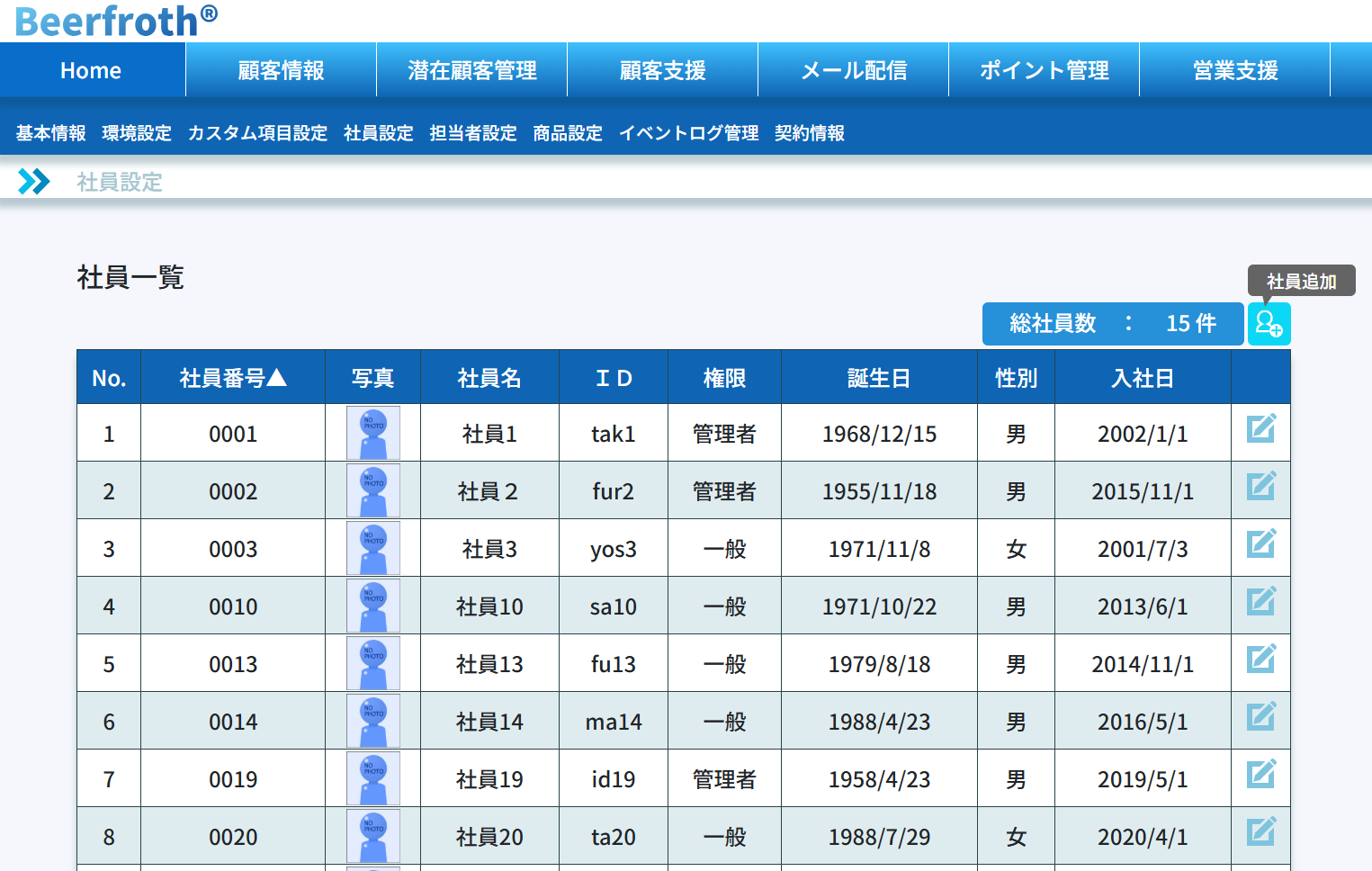
Task: Switch to 顧客情報 tab
Action: click(281, 70)
